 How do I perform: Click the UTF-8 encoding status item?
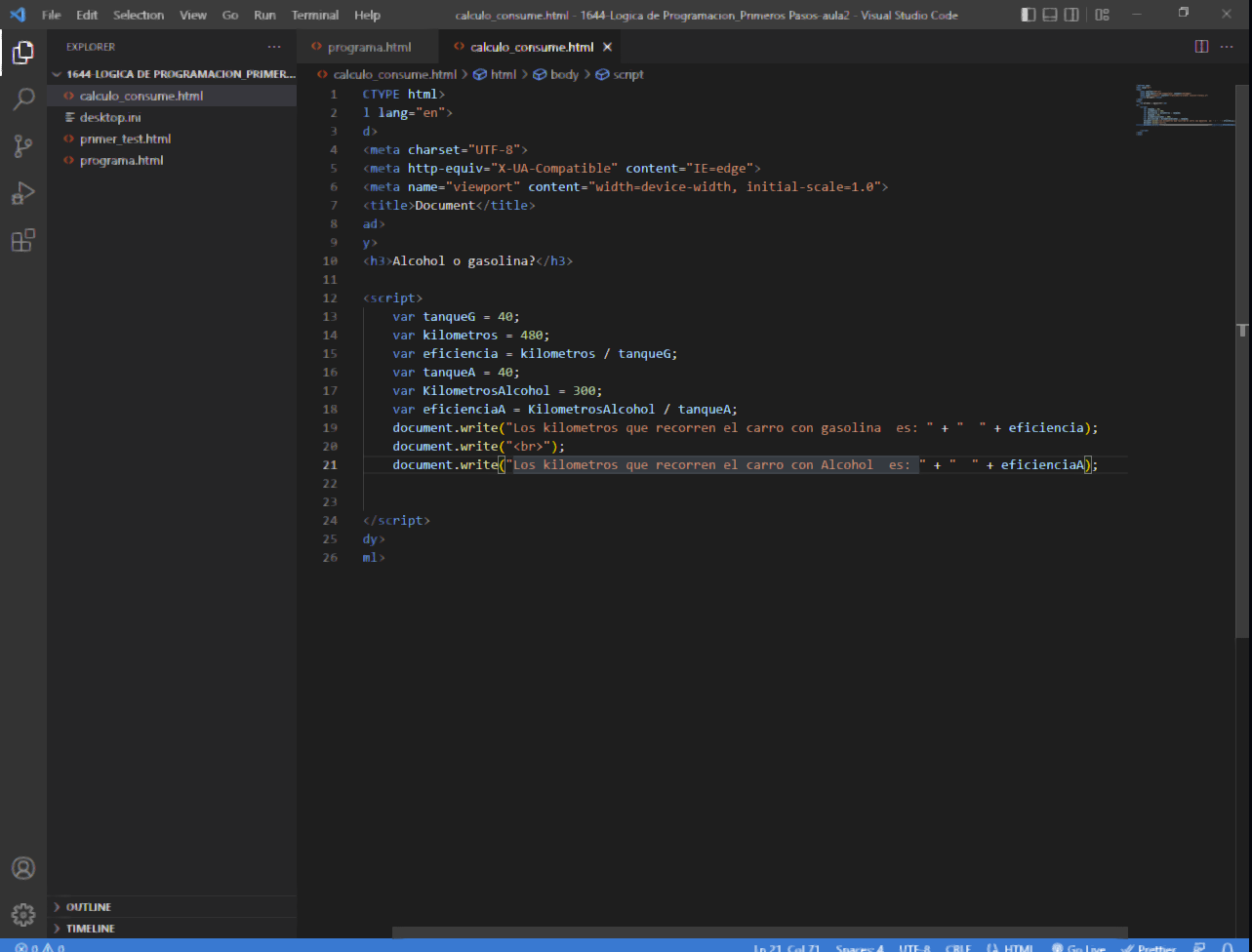914,947
